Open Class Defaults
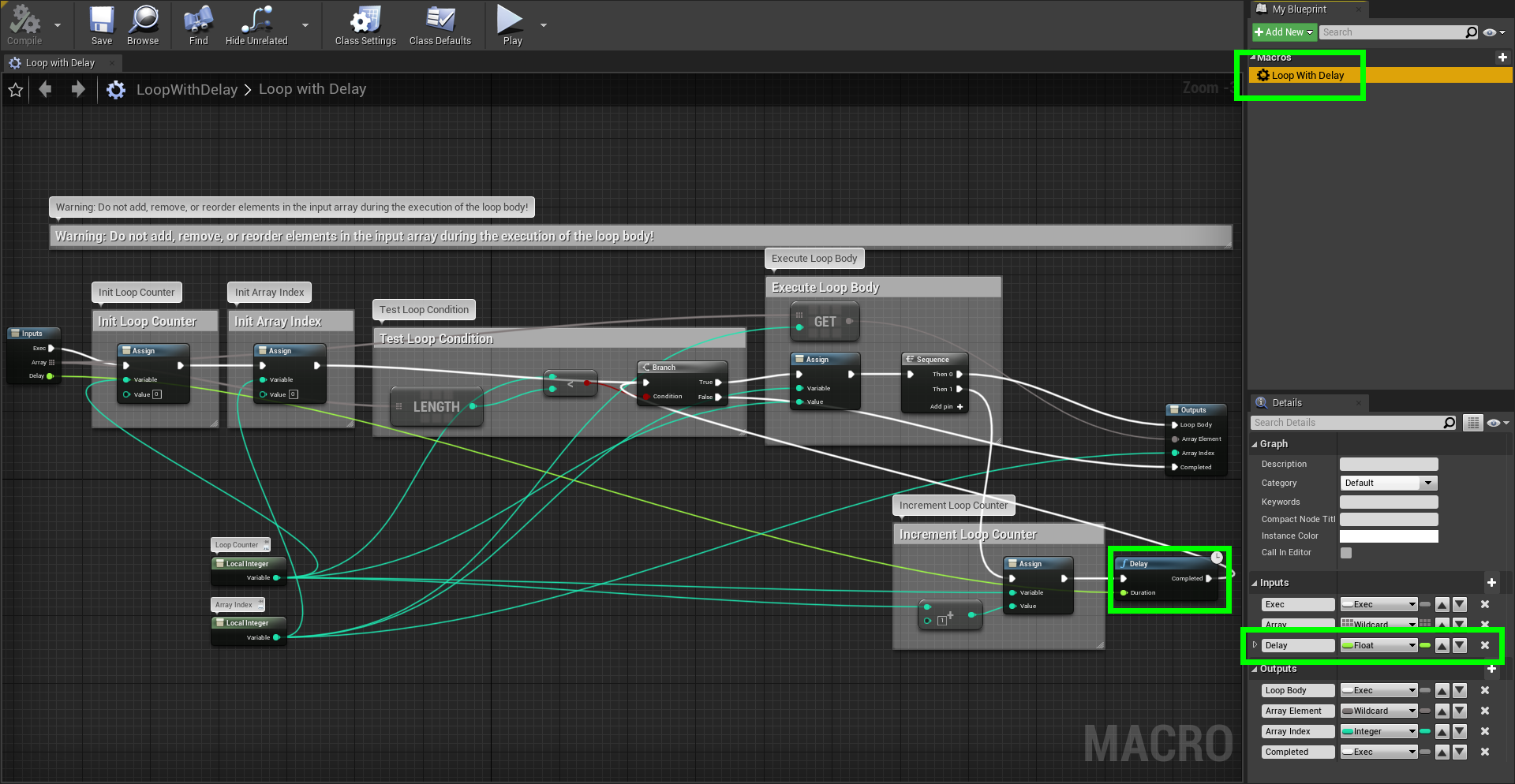 [x=440, y=24]
